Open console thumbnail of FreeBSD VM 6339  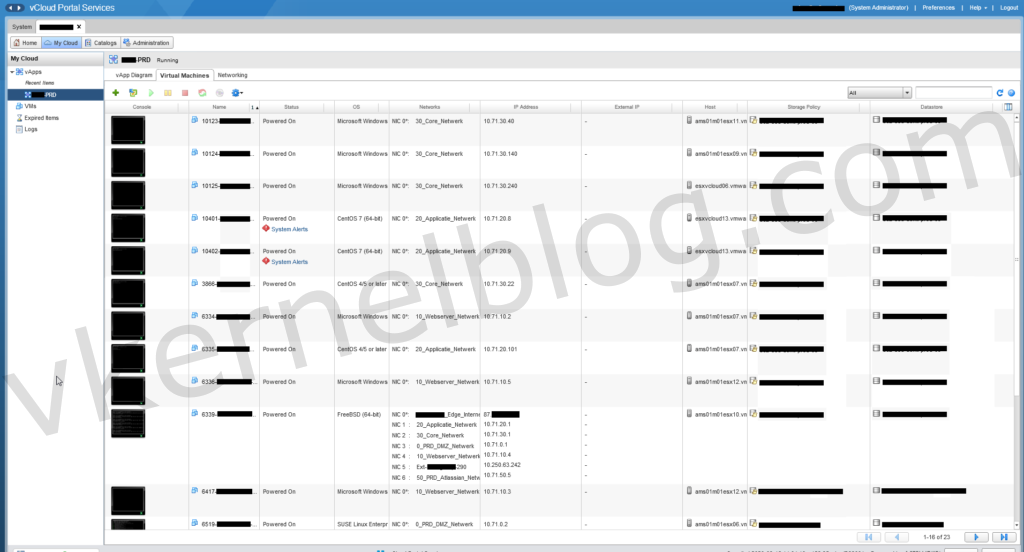128,423
